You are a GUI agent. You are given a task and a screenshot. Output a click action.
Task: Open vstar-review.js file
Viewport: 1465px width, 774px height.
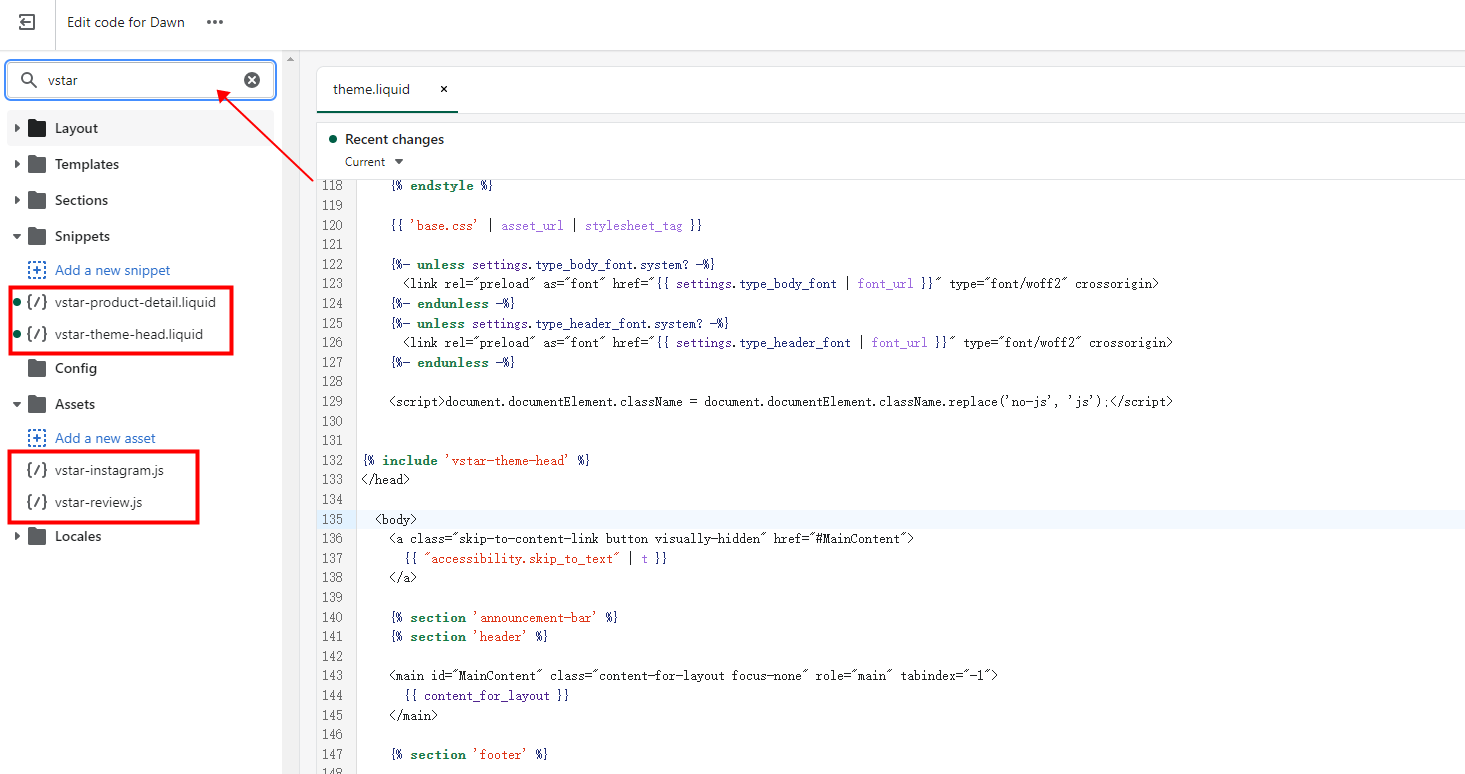point(98,502)
